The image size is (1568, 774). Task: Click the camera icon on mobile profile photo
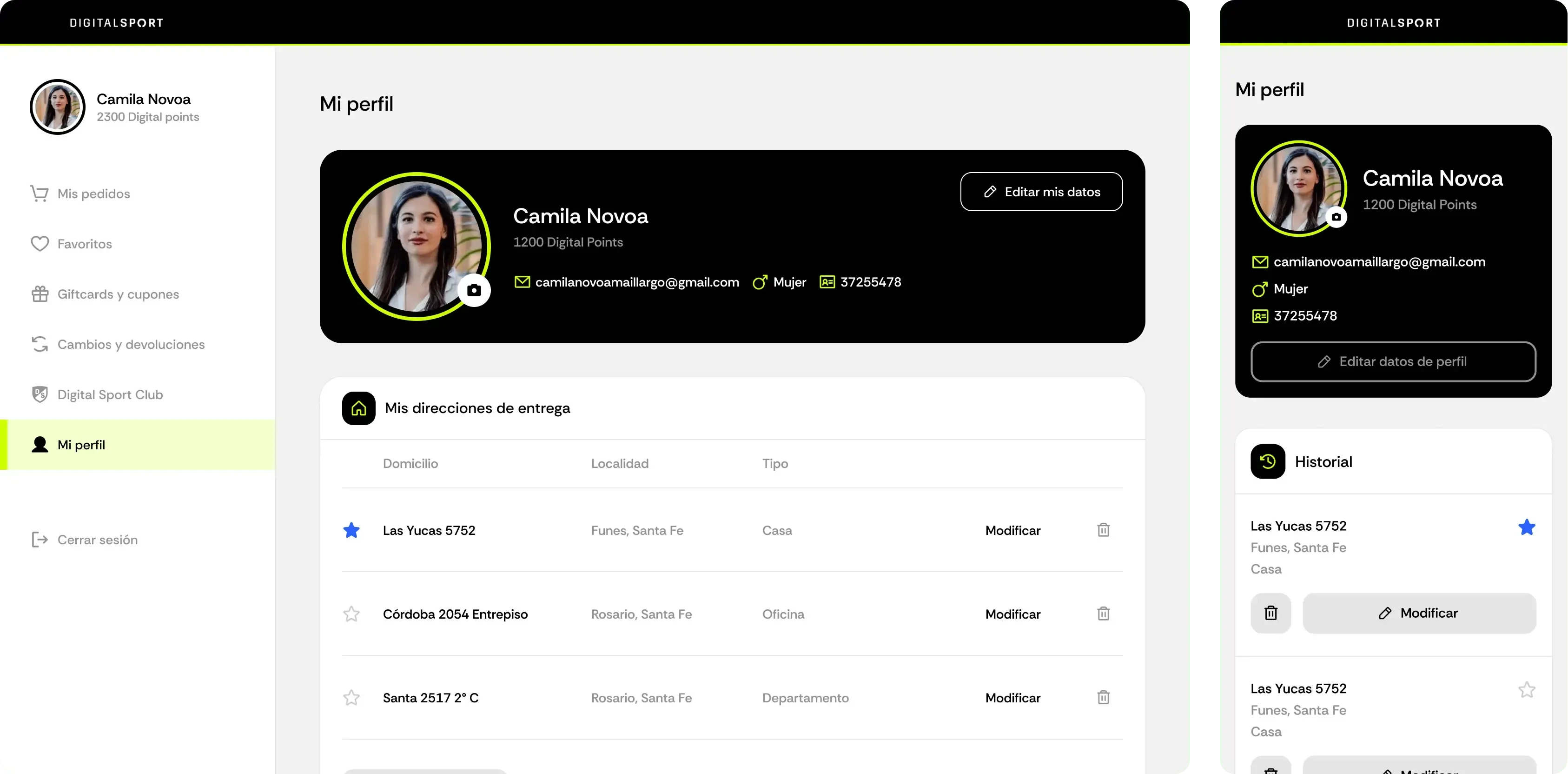pos(1336,217)
